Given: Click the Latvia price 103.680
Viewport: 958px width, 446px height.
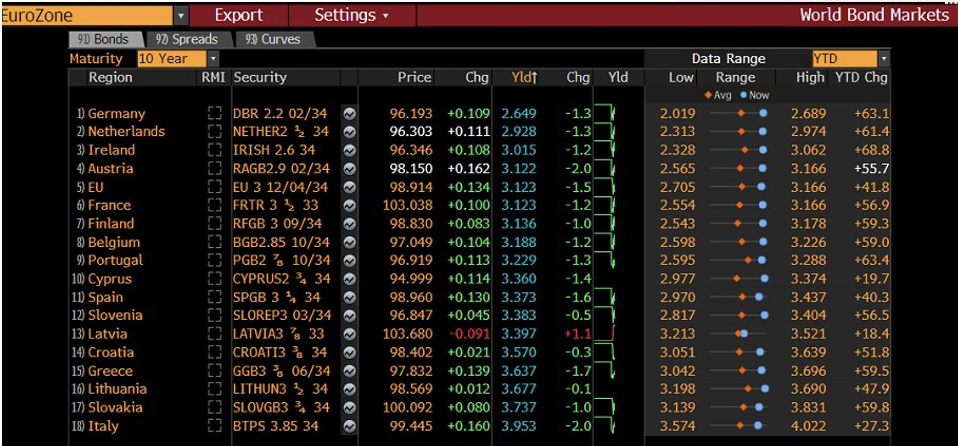Looking at the screenshot, I should click(x=408, y=334).
